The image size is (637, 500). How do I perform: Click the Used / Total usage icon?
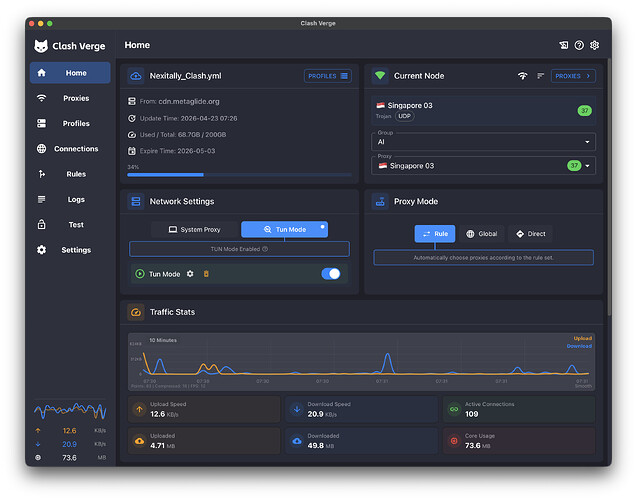point(132,134)
